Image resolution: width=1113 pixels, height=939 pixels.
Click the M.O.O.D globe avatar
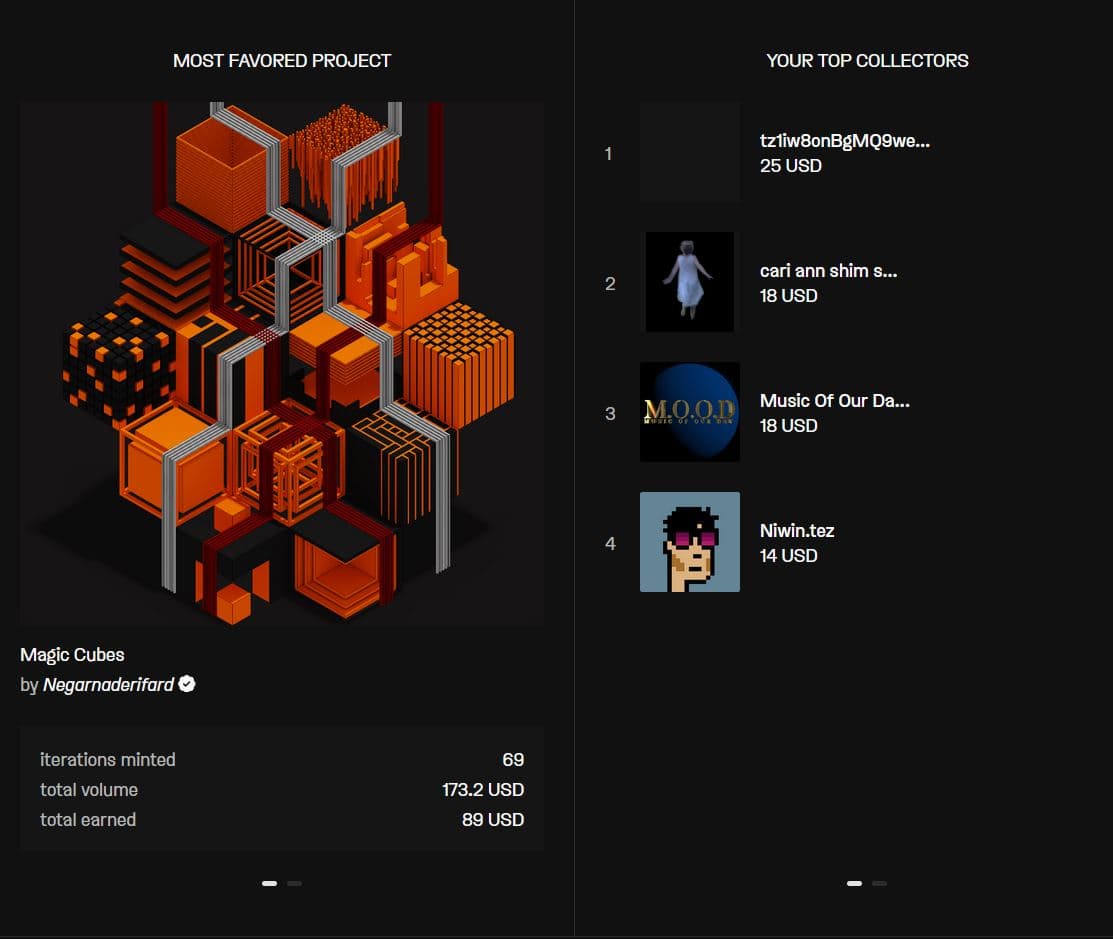click(690, 412)
